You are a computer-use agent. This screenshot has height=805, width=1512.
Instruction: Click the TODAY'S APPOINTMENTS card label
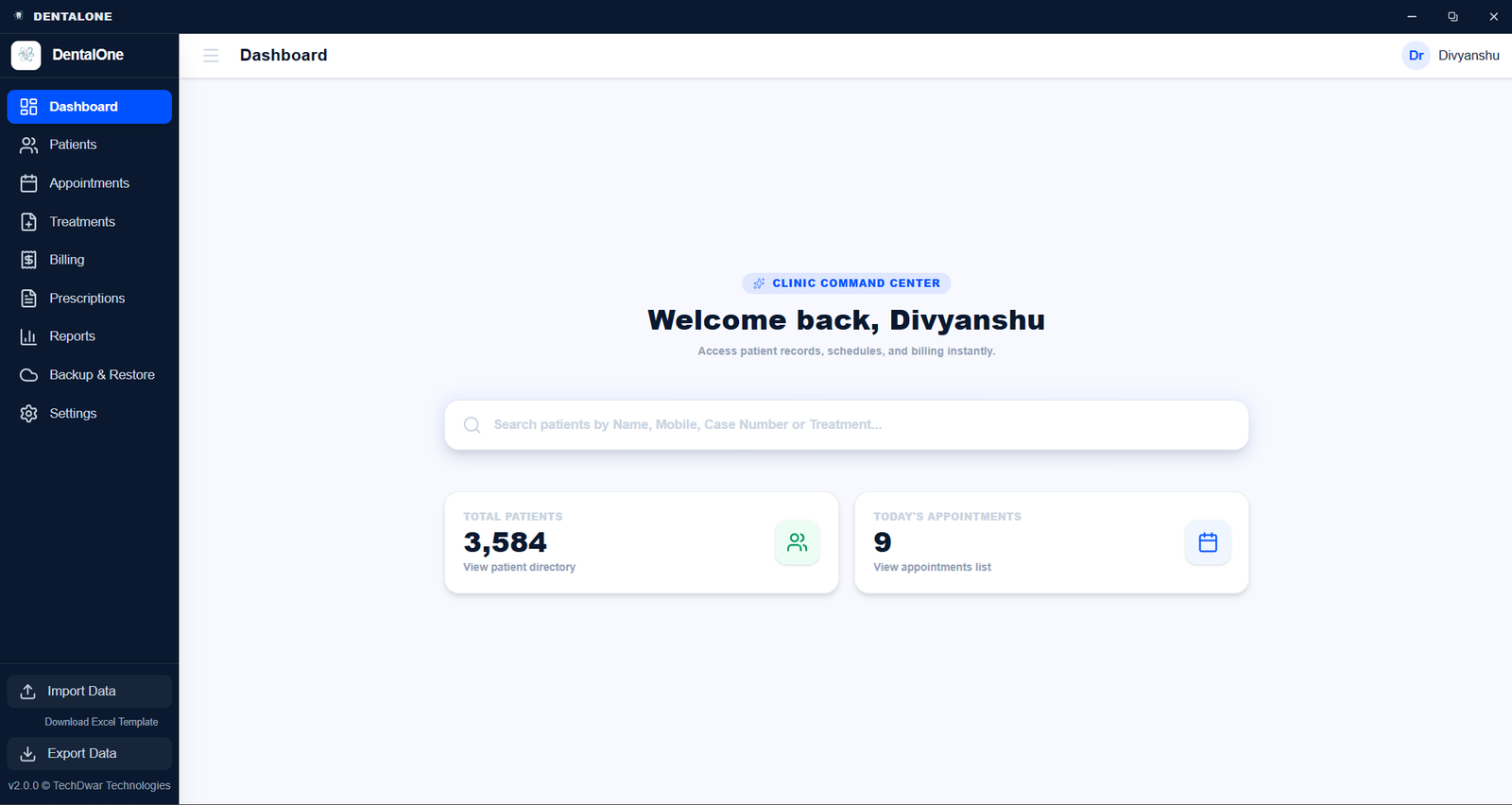click(x=947, y=517)
